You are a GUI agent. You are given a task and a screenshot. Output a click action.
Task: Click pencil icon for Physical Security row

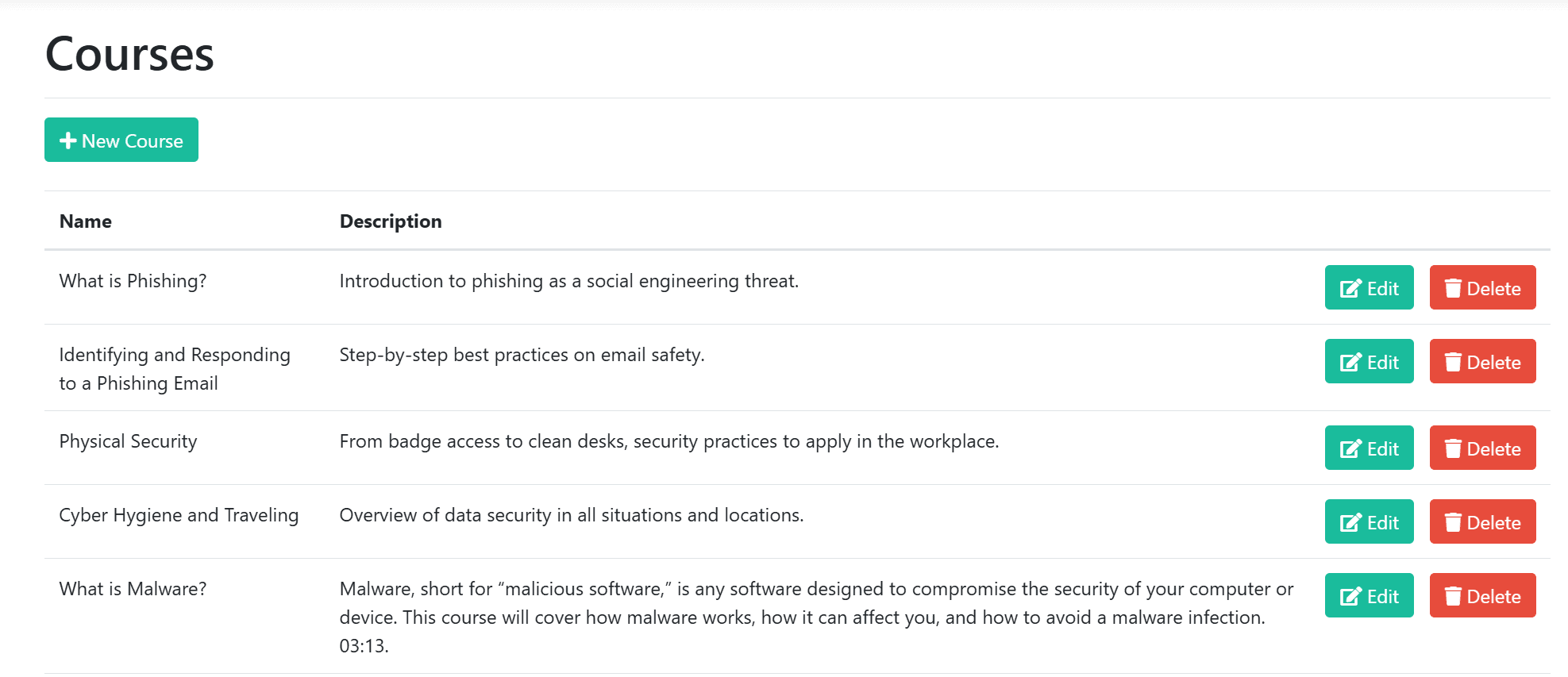(1350, 448)
